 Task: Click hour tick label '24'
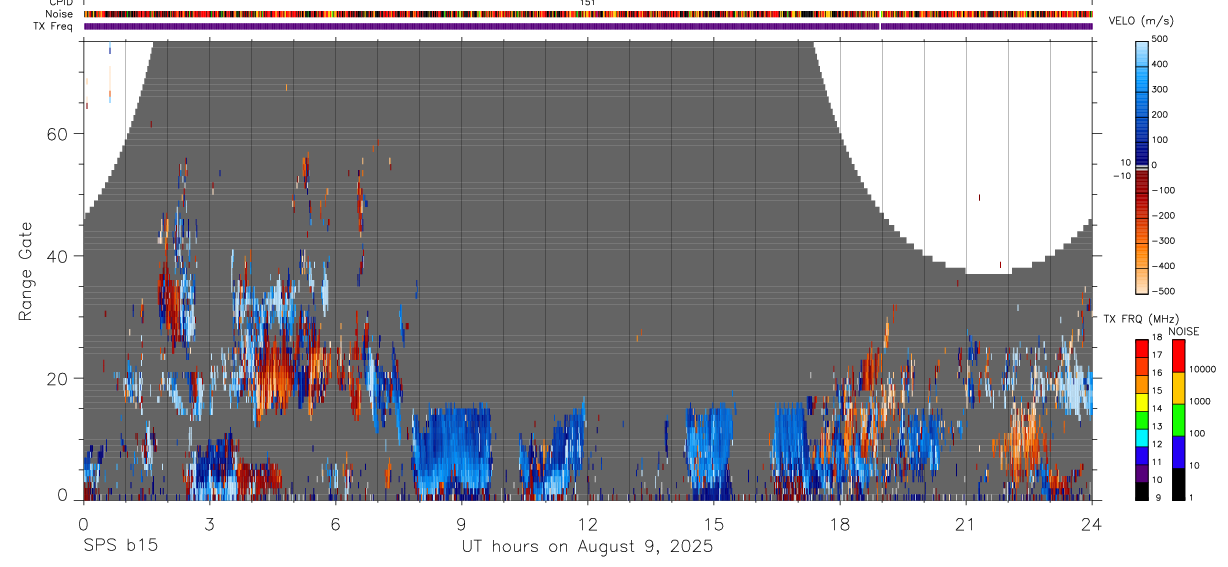click(x=1091, y=523)
